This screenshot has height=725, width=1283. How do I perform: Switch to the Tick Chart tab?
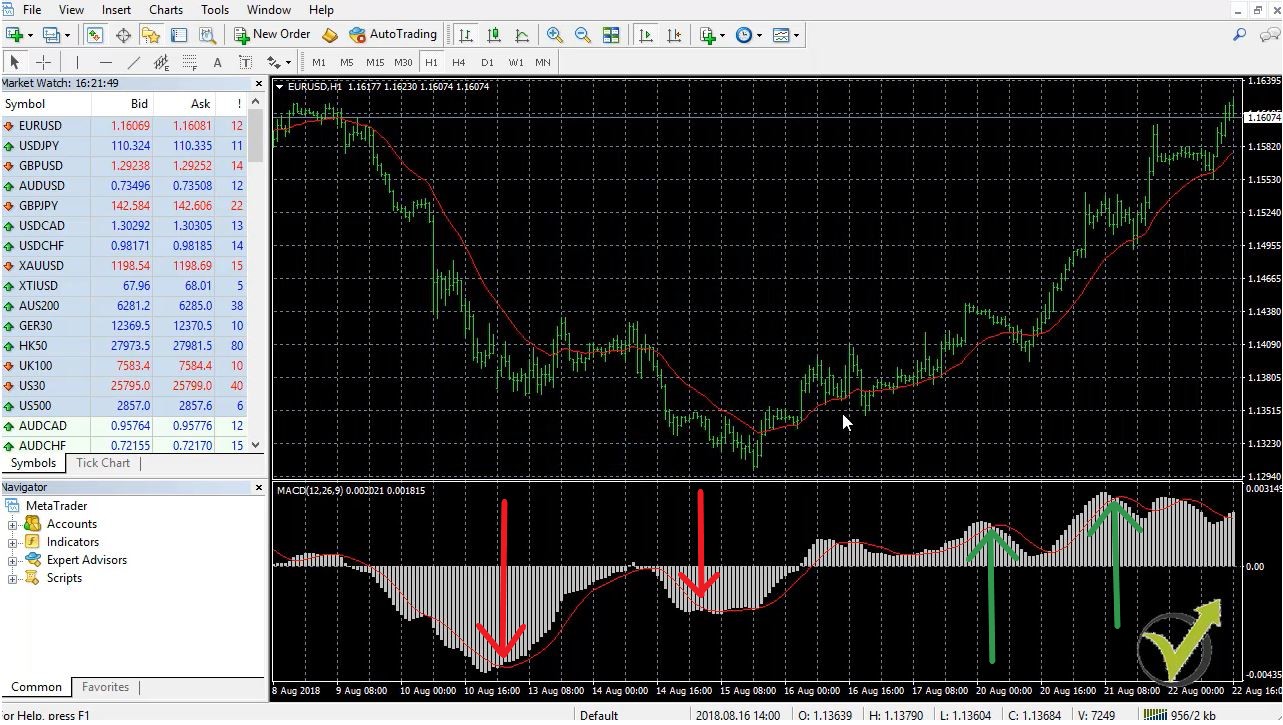(x=102, y=463)
